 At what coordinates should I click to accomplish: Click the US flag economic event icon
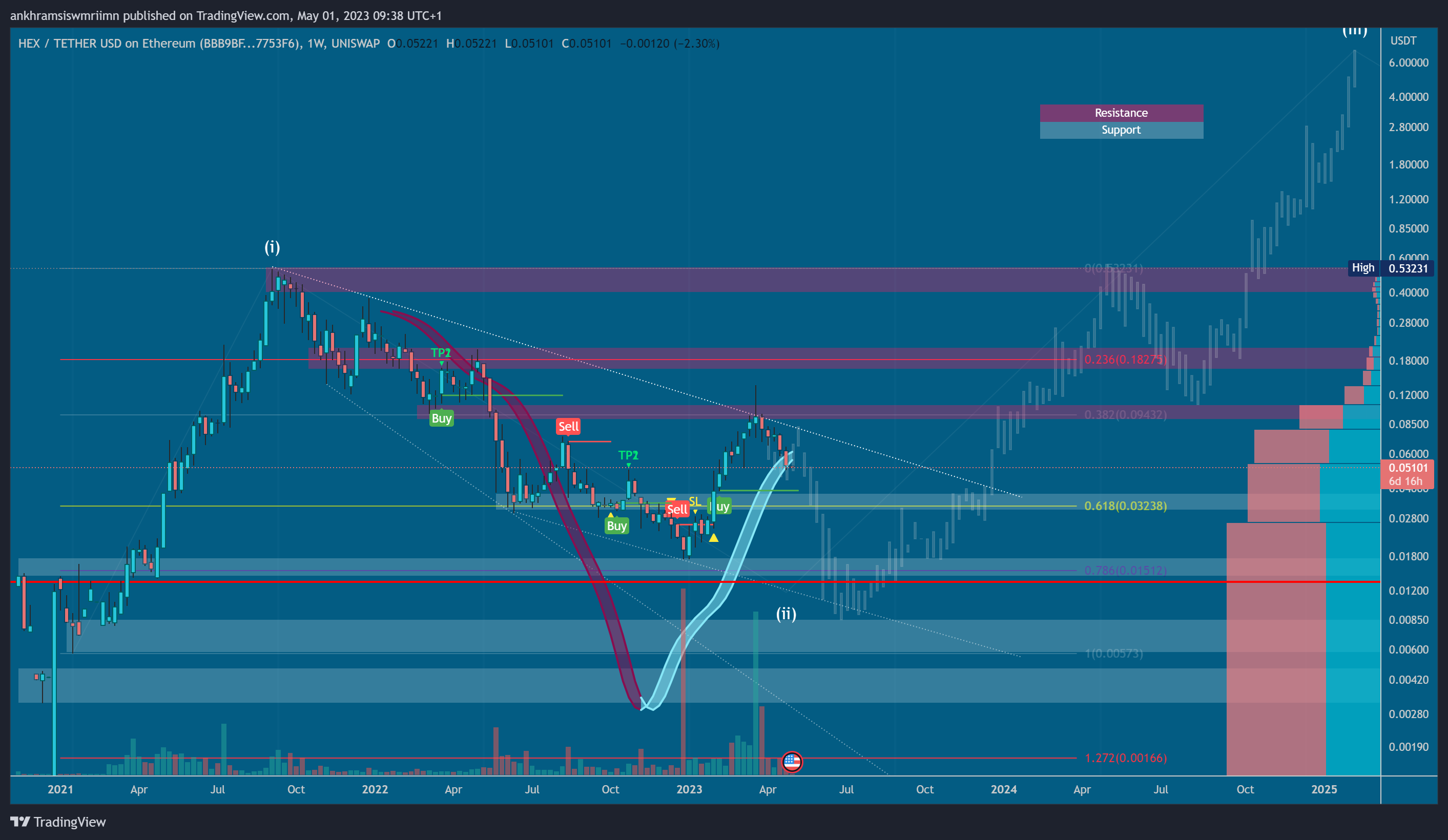[x=792, y=762]
